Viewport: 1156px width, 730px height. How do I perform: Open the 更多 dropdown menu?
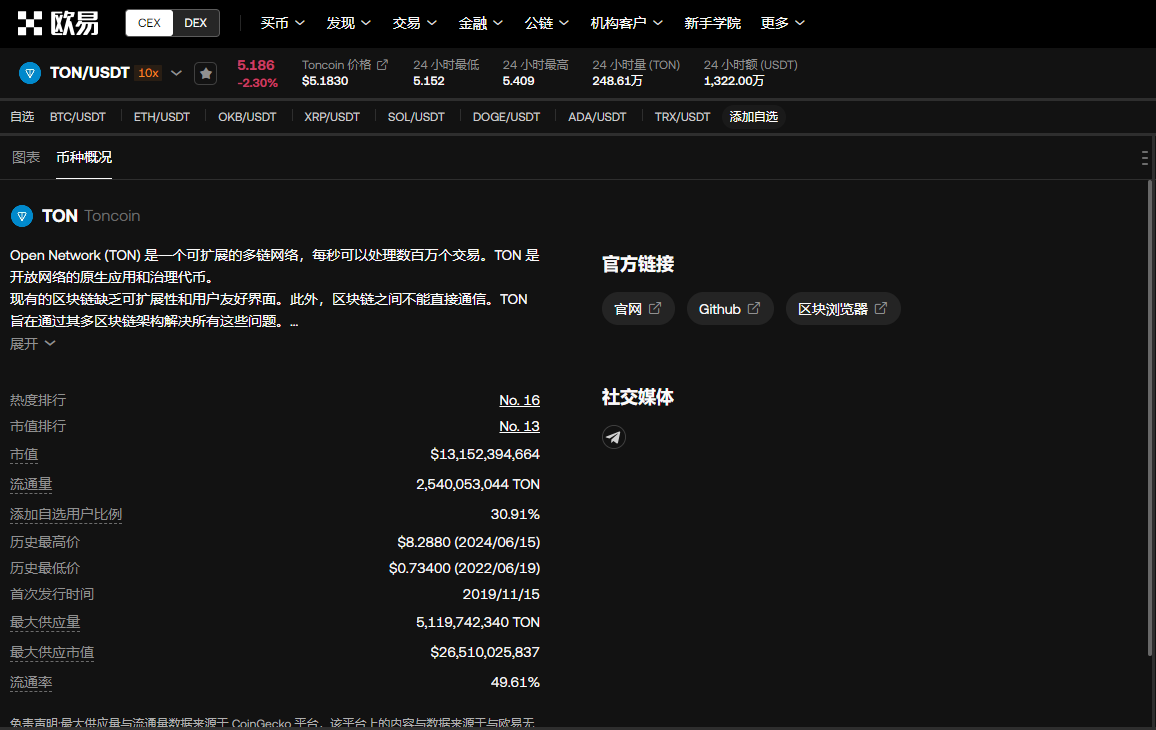click(782, 23)
